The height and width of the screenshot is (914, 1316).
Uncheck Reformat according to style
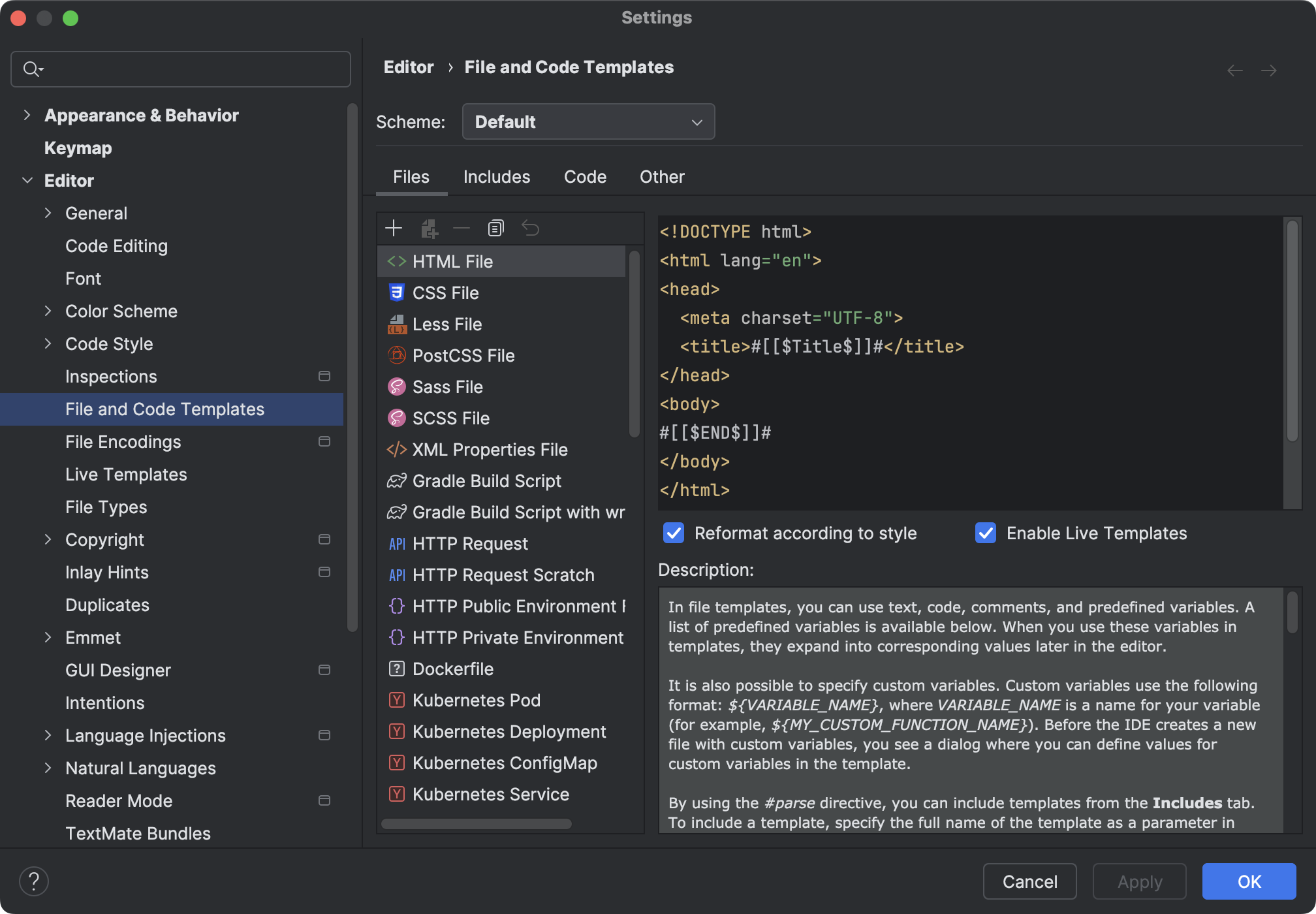673,533
